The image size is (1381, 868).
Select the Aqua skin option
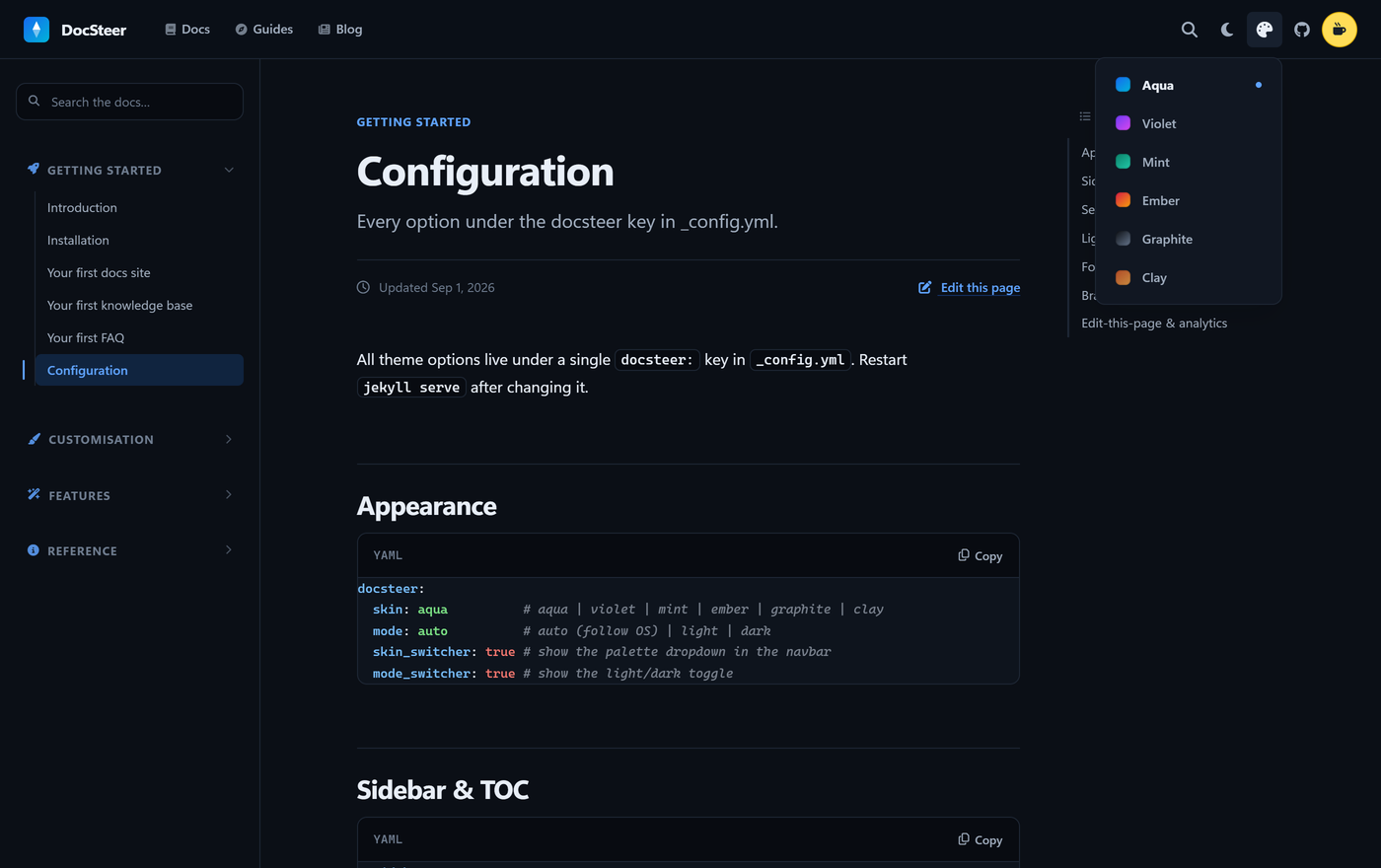click(1189, 85)
